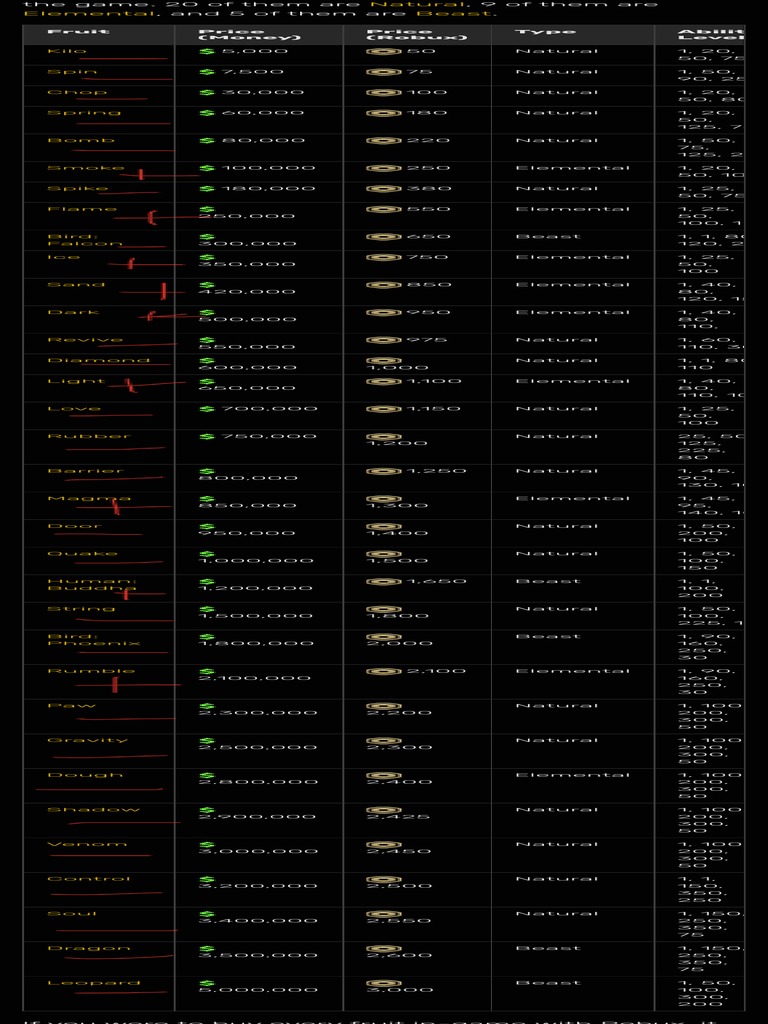Open the Venom fruit page
This screenshot has height=1024, width=768.
[x=87, y=844]
